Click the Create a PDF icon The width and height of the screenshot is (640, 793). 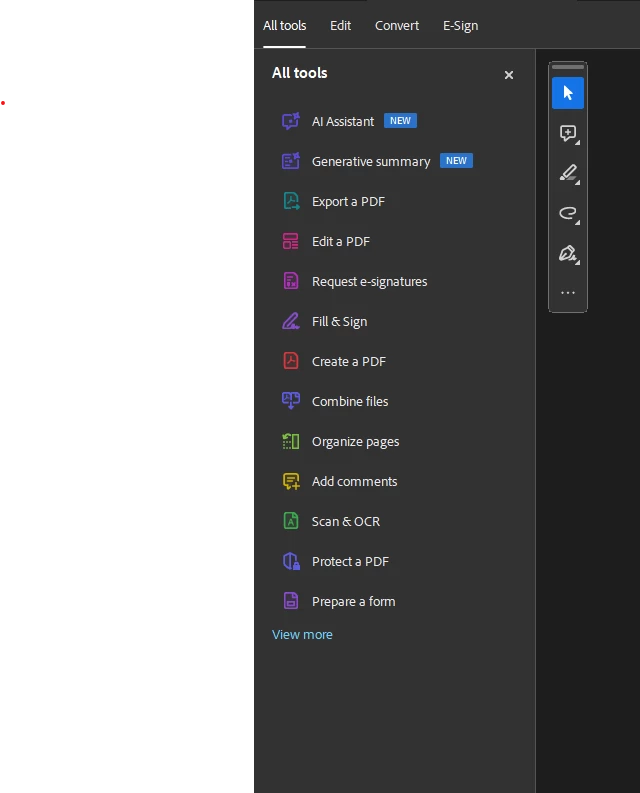coord(291,361)
